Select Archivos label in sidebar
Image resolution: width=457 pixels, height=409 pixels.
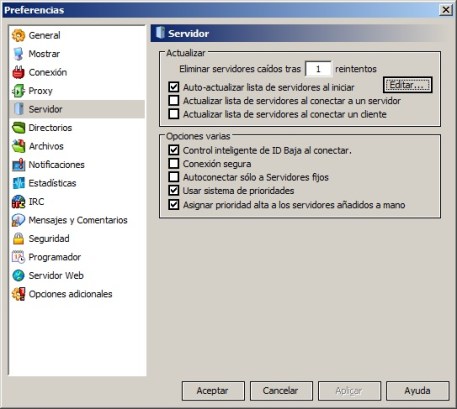(46, 146)
